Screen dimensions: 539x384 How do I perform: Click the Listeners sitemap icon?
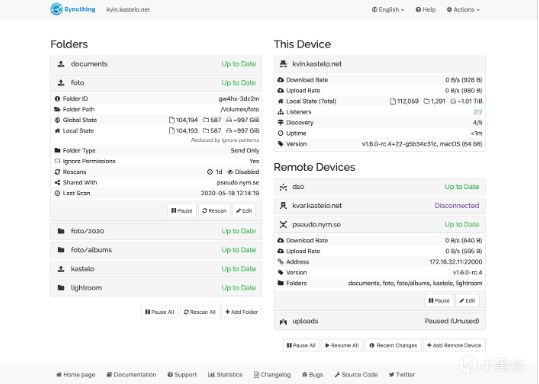(x=280, y=112)
